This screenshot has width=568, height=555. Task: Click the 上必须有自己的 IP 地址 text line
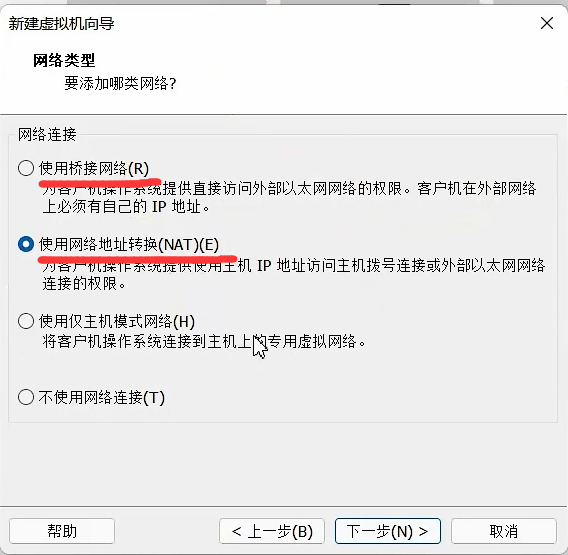coord(126,207)
